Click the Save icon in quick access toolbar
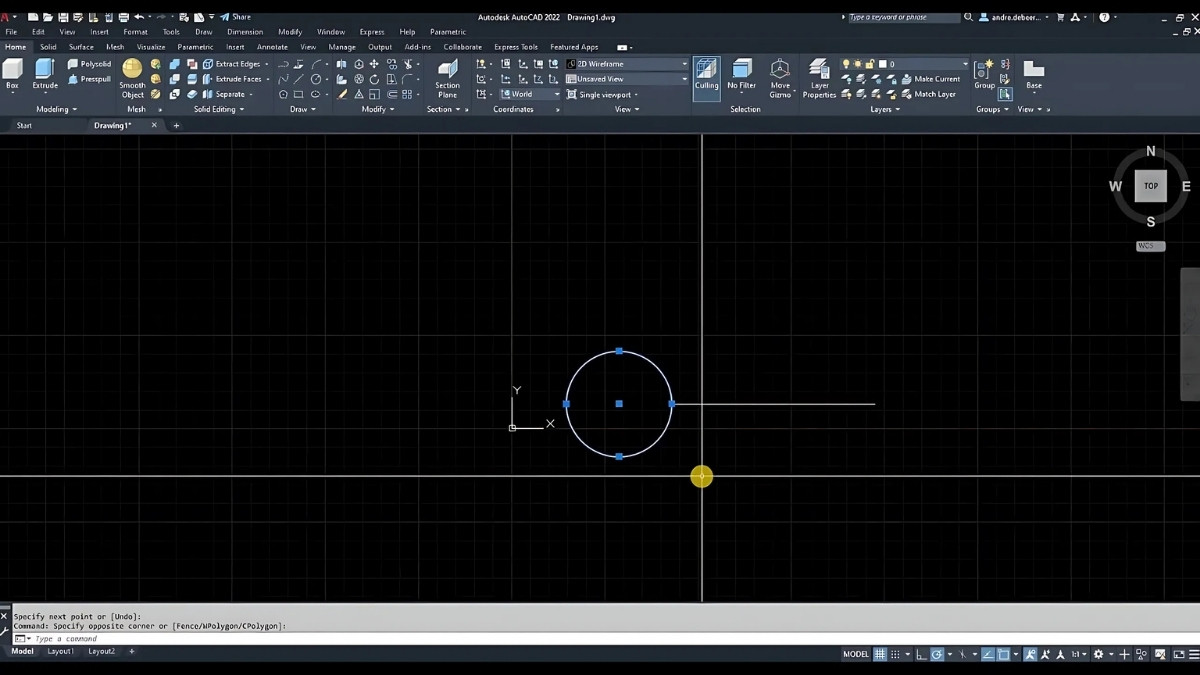This screenshot has width=1200, height=675. point(64,17)
